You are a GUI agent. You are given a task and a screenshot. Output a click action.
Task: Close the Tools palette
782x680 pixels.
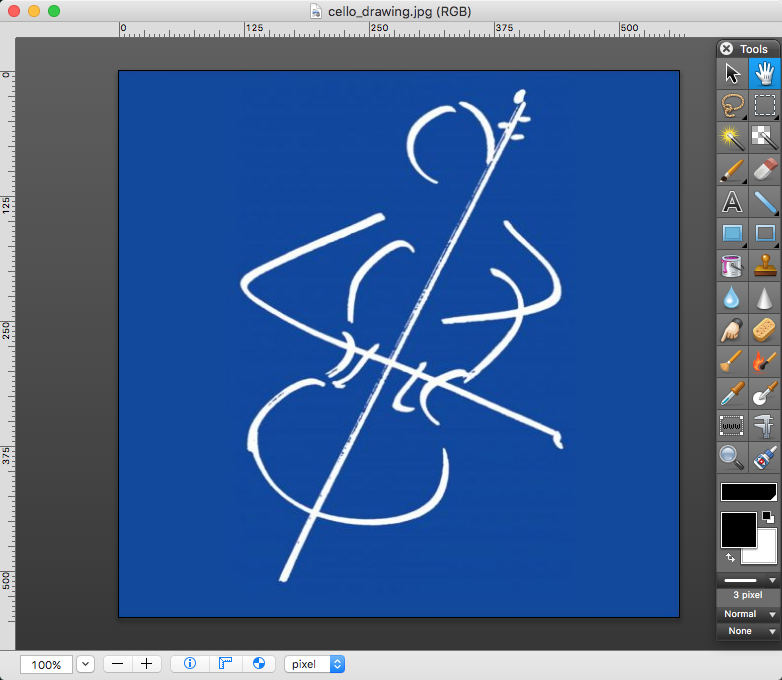(727, 48)
